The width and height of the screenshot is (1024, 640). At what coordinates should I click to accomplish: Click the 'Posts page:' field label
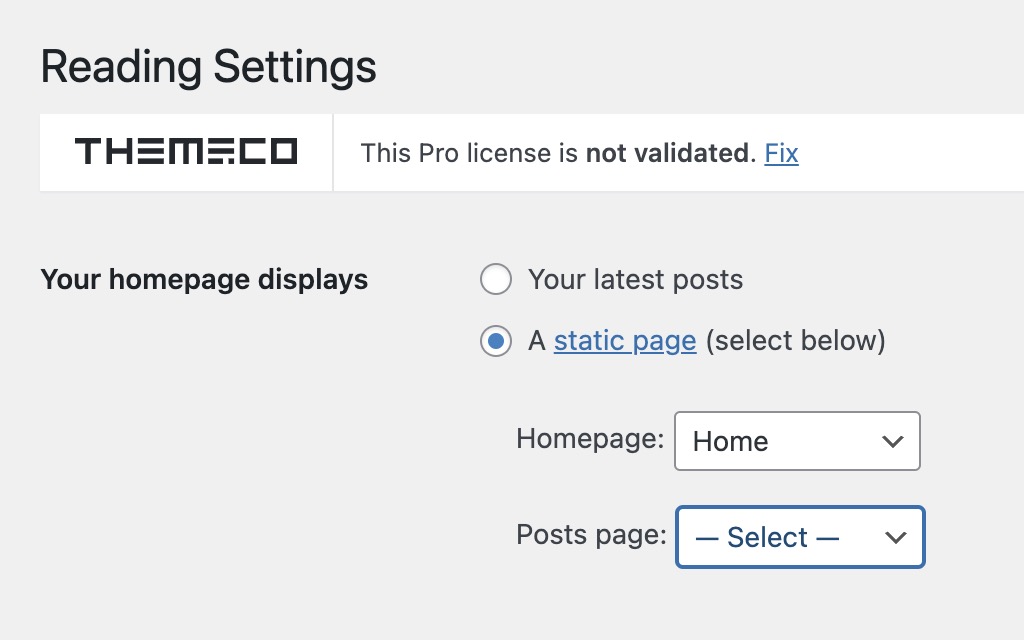(591, 535)
